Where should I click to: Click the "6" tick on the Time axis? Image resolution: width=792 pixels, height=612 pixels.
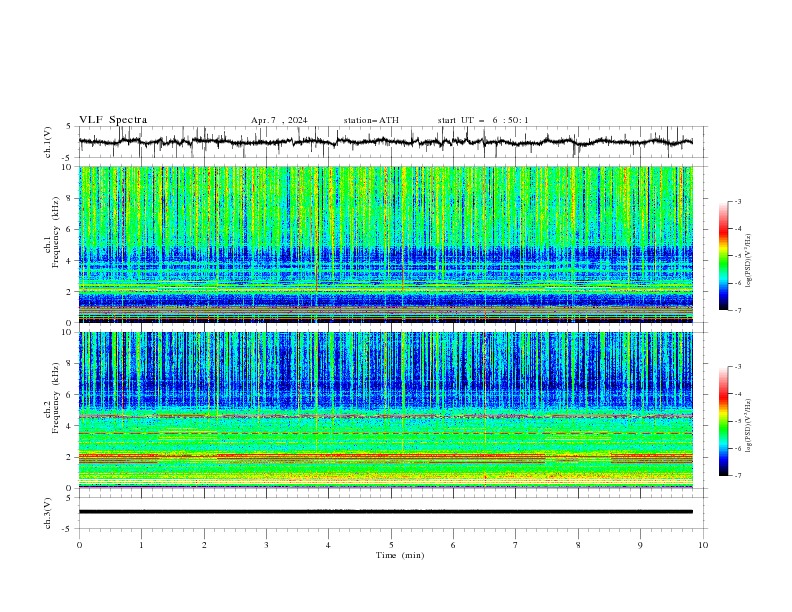pos(453,545)
